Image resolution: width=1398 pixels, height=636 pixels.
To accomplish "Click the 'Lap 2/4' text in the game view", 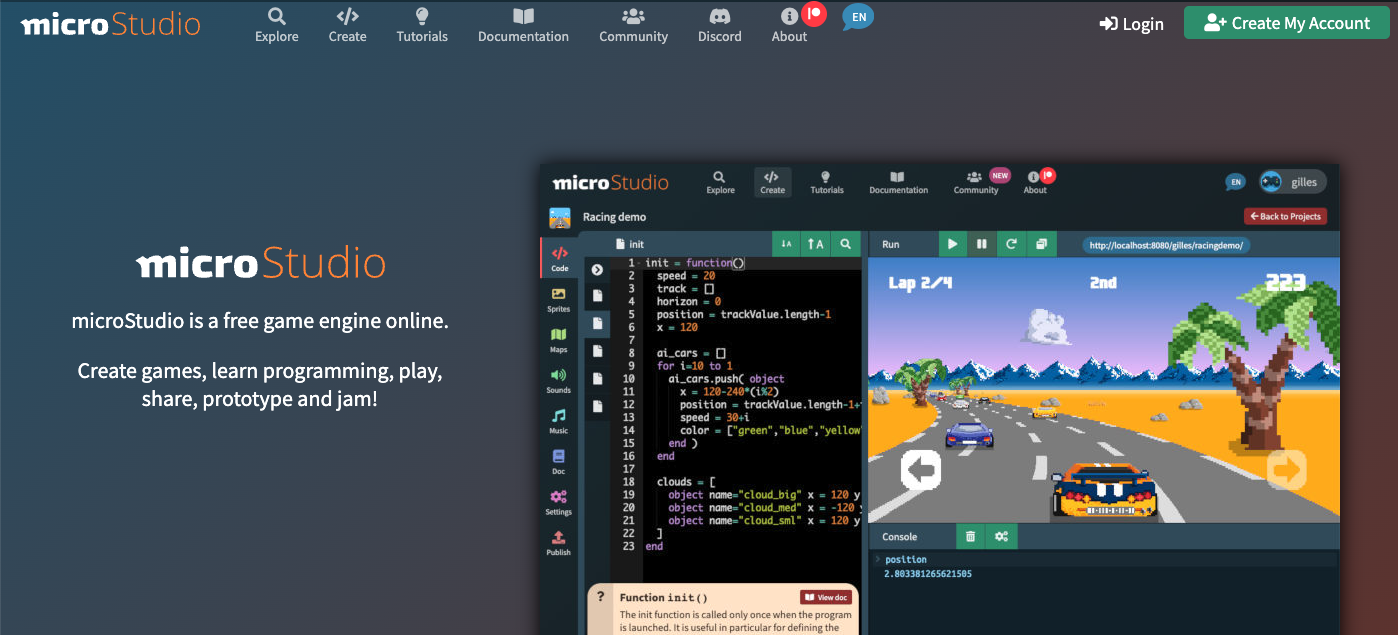I will click(x=920, y=284).
